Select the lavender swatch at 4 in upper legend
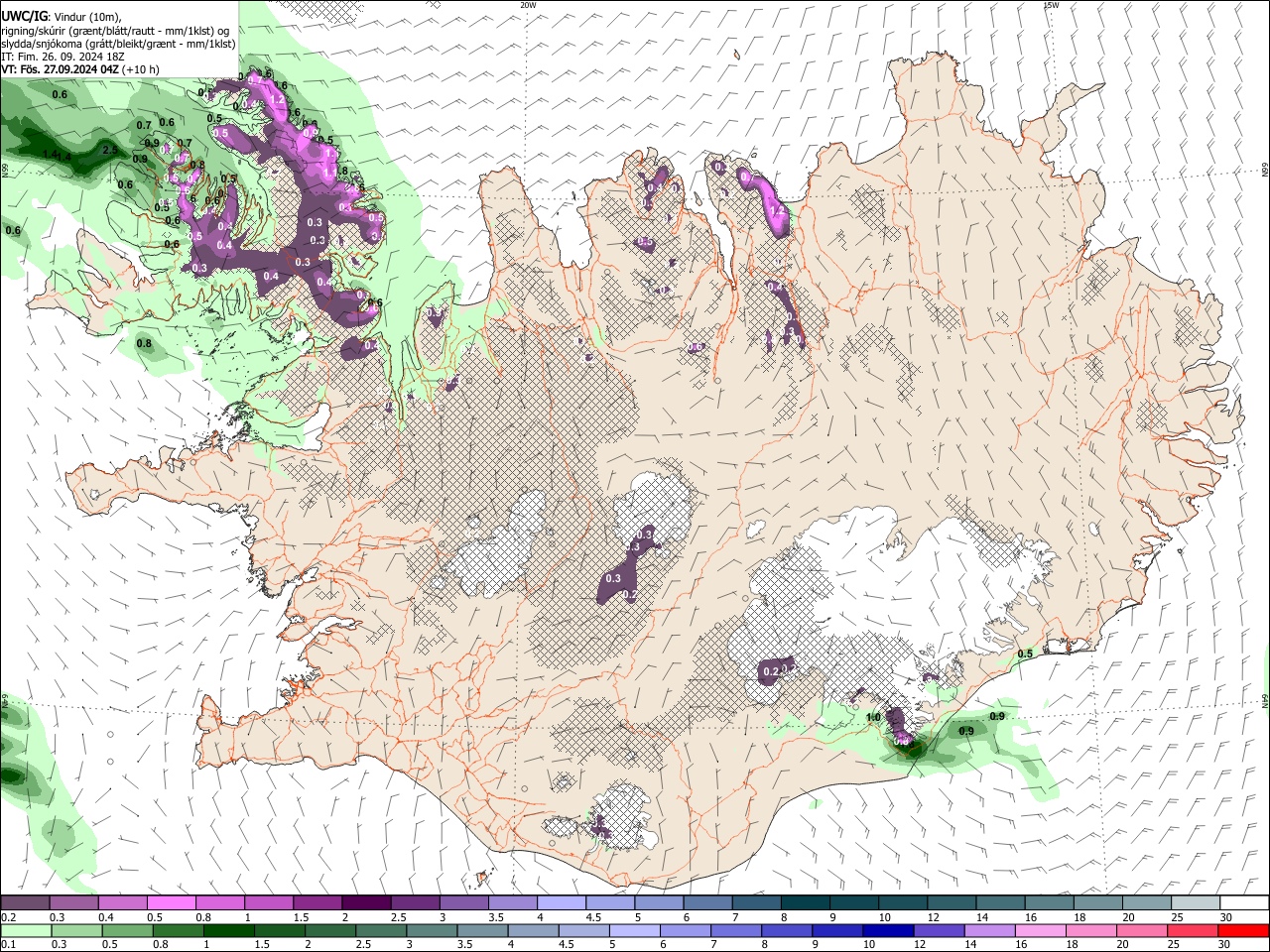 [x=560, y=902]
